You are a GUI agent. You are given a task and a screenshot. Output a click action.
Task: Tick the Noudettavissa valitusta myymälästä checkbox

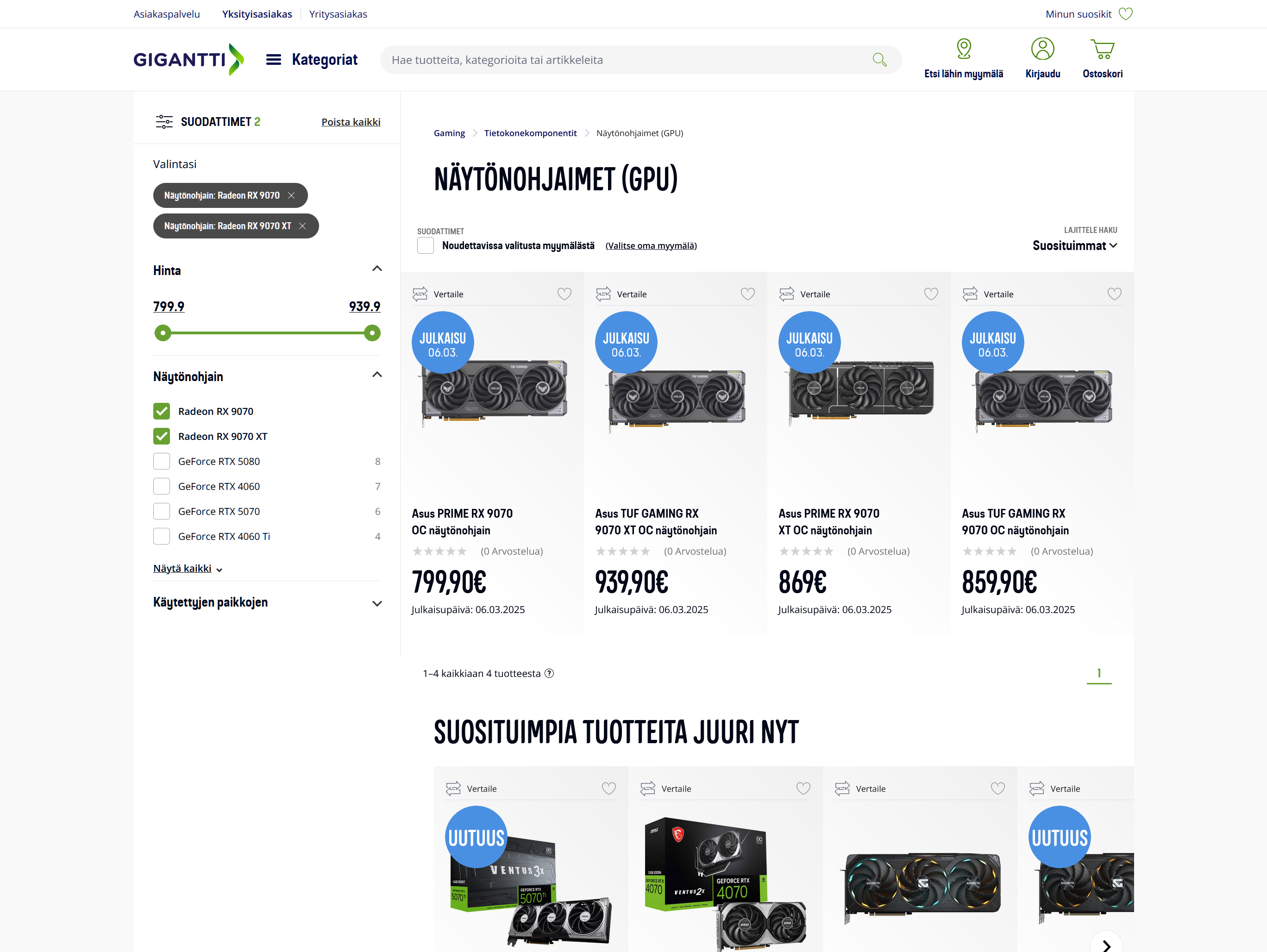coord(426,246)
